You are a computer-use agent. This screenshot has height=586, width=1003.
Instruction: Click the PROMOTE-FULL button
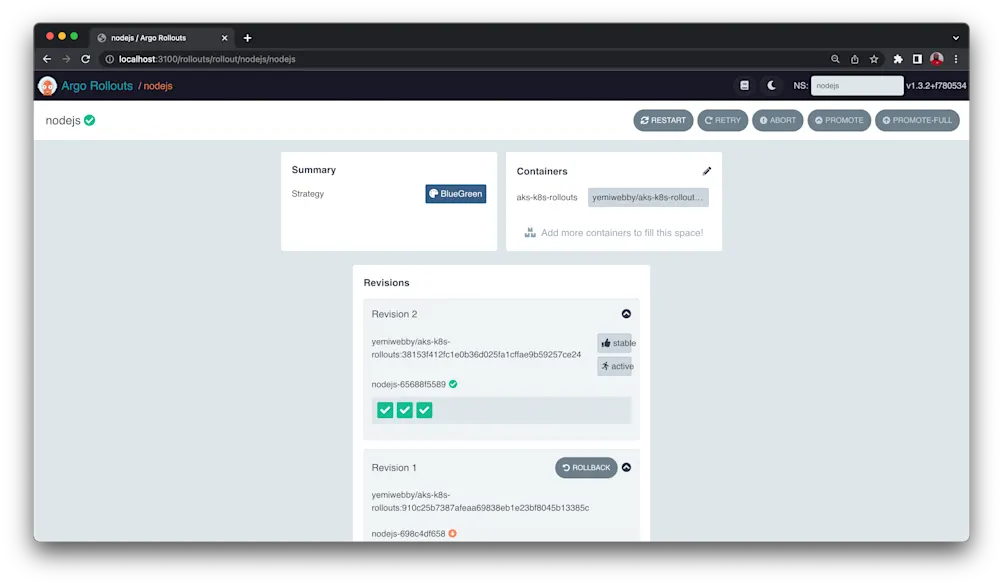point(917,120)
